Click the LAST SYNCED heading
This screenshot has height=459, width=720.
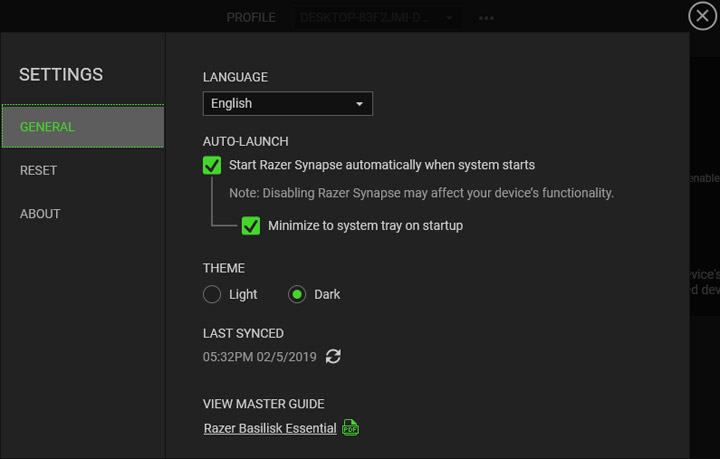click(x=243, y=333)
